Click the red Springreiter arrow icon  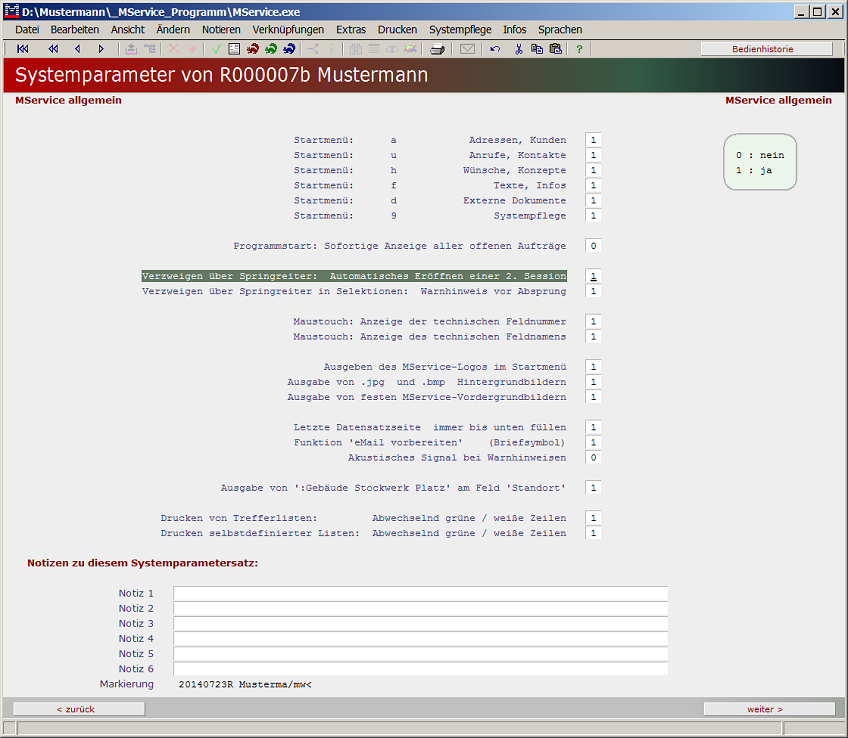[252, 48]
